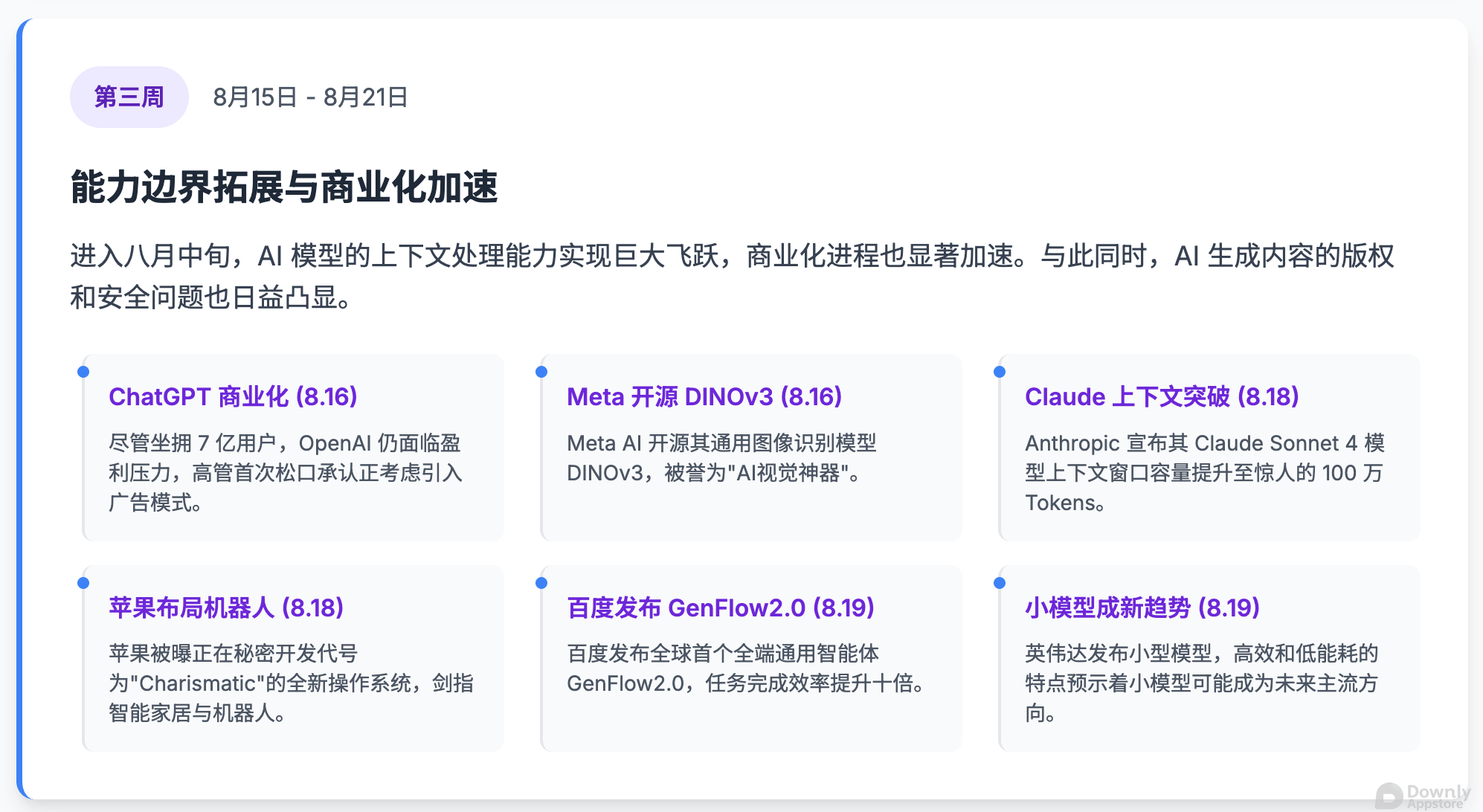The height and width of the screenshot is (812, 1483).
Task: Click the blue dot on ChatGPT 商业化 card
Action: [x=83, y=372]
